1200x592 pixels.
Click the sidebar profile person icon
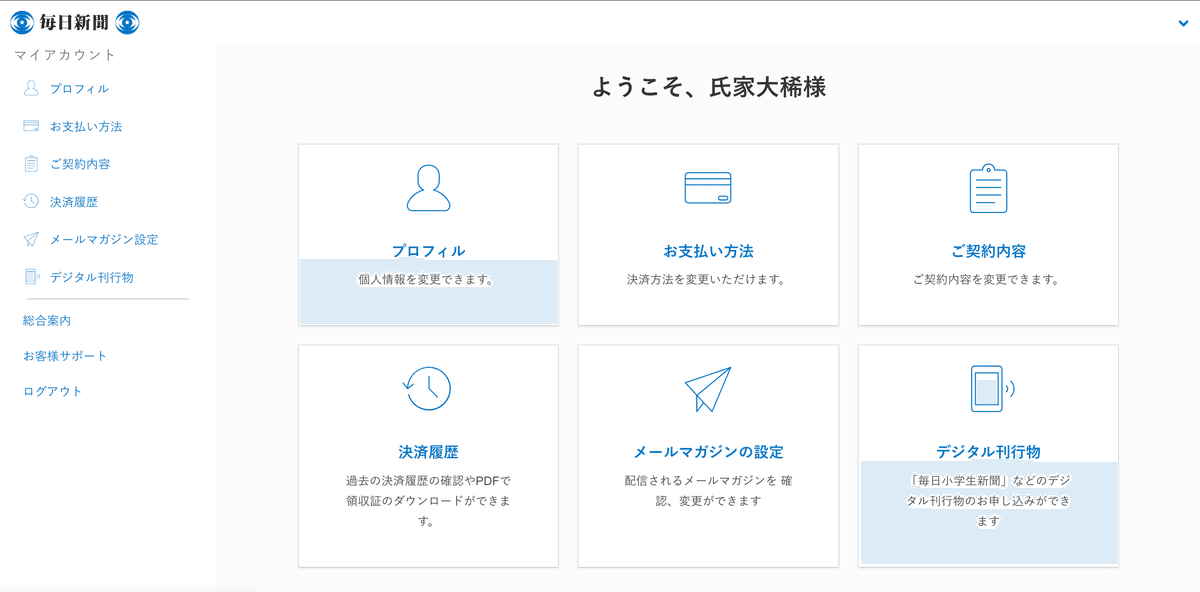coord(31,88)
